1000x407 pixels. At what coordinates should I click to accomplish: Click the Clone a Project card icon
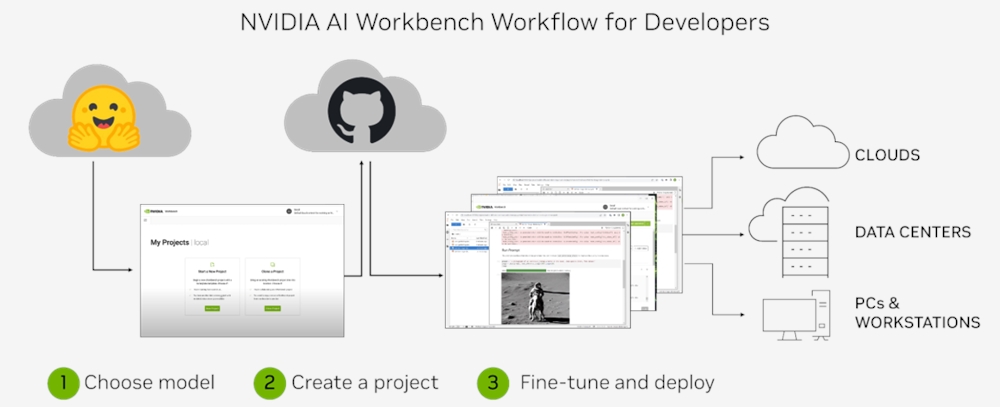pos(272,265)
